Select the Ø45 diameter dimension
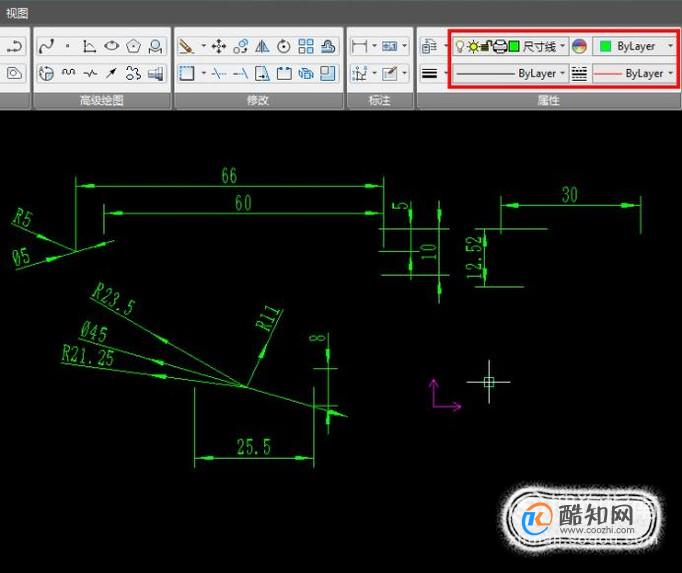The image size is (682, 573). pos(94,333)
